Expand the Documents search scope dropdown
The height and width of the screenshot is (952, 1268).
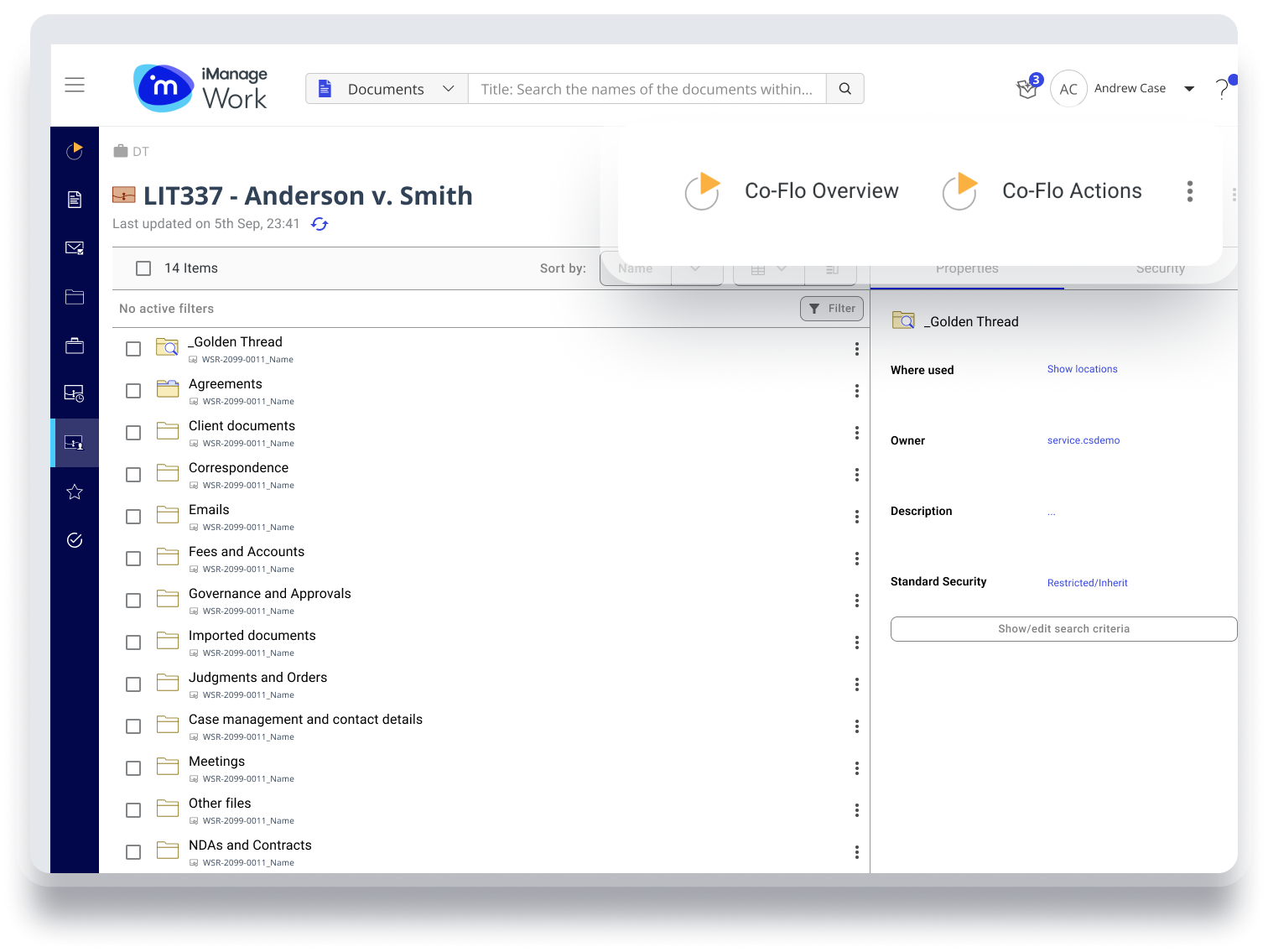(387, 89)
